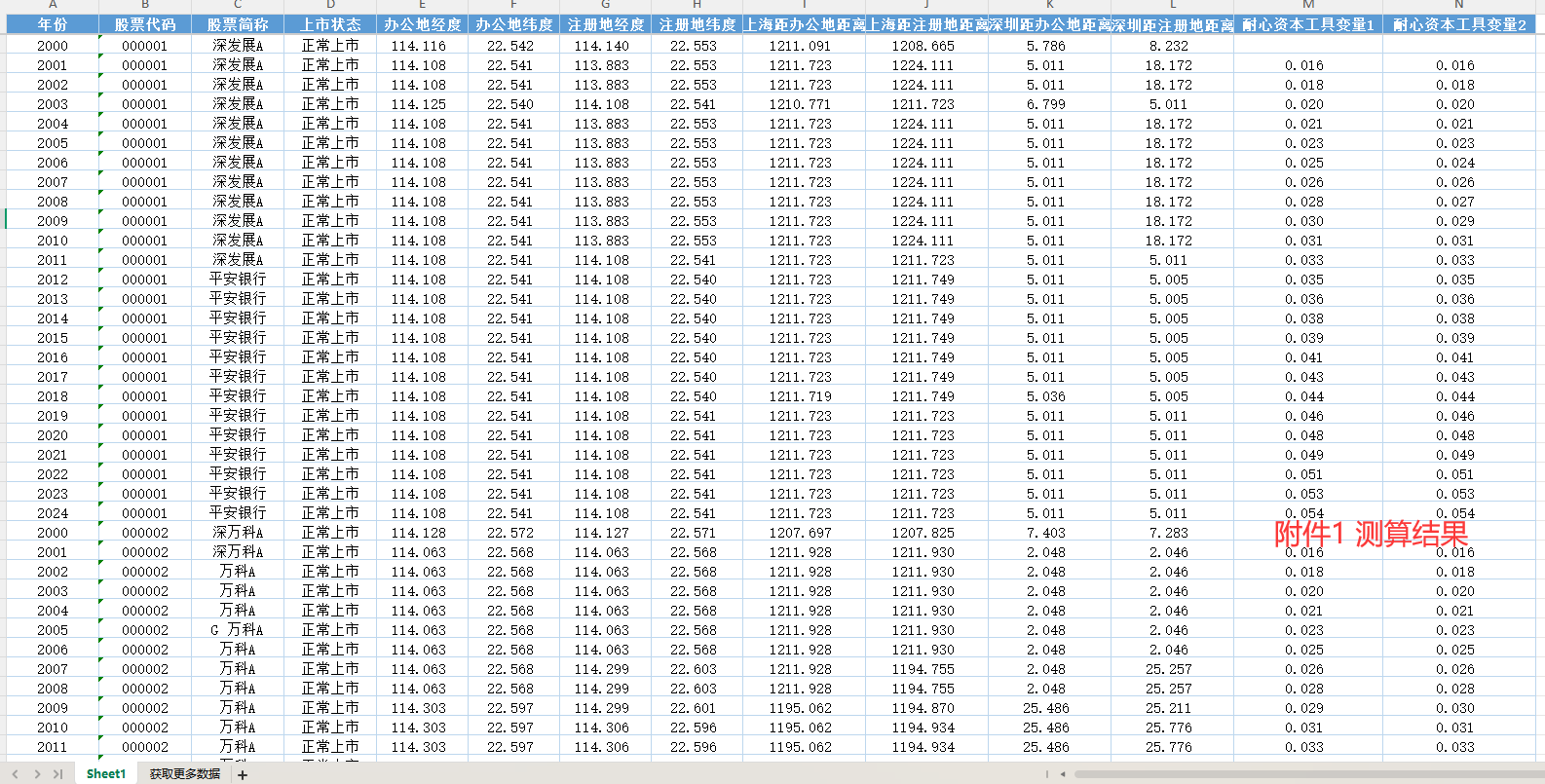Select the 办公地经度 header cell

(423, 24)
